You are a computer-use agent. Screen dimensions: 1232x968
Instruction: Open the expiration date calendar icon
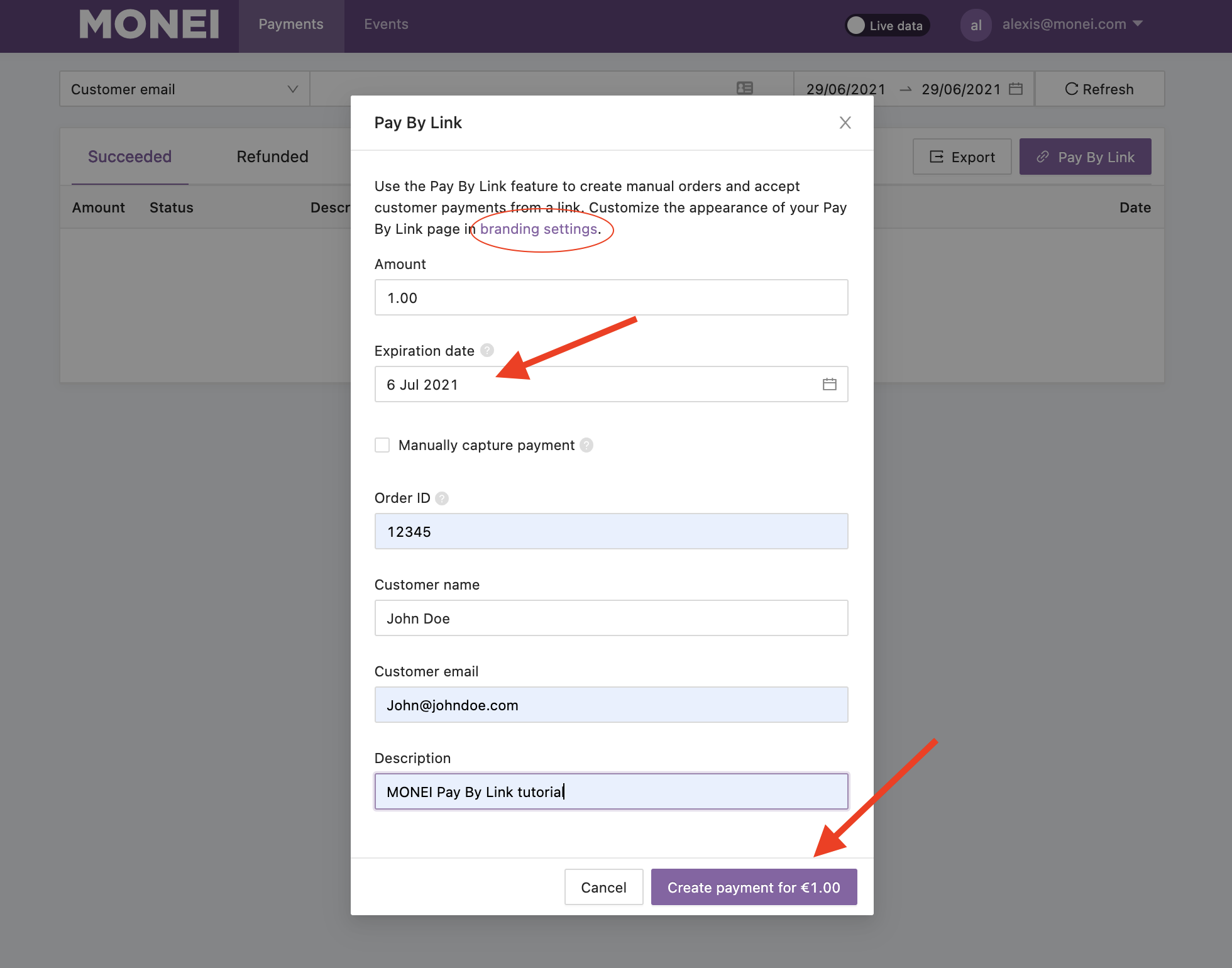pos(829,384)
